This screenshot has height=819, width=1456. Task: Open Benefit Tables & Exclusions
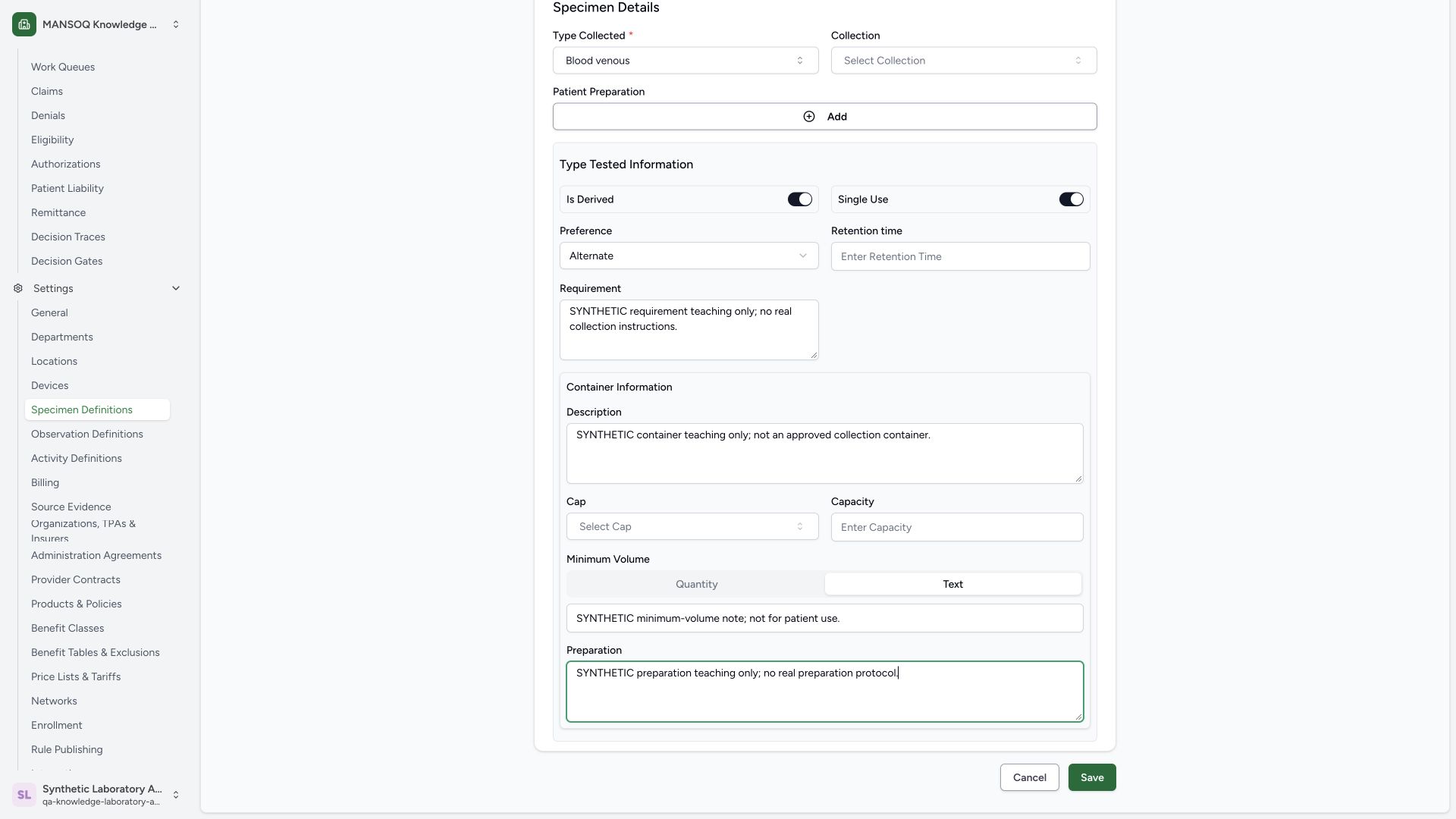coord(96,652)
